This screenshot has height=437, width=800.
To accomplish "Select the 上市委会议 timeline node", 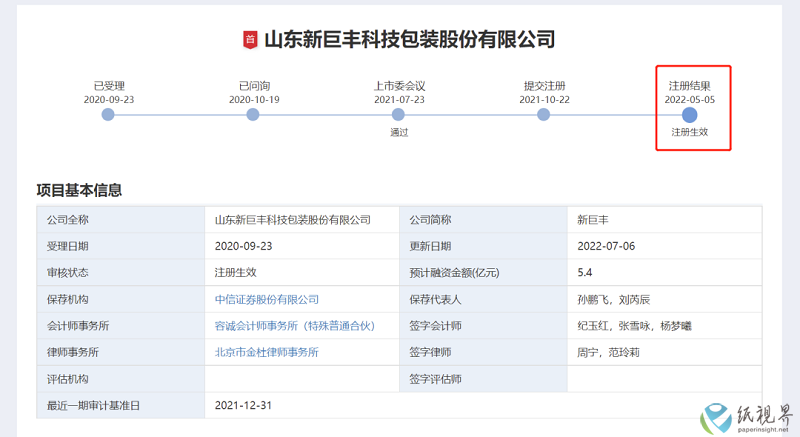I will [398, 115].
